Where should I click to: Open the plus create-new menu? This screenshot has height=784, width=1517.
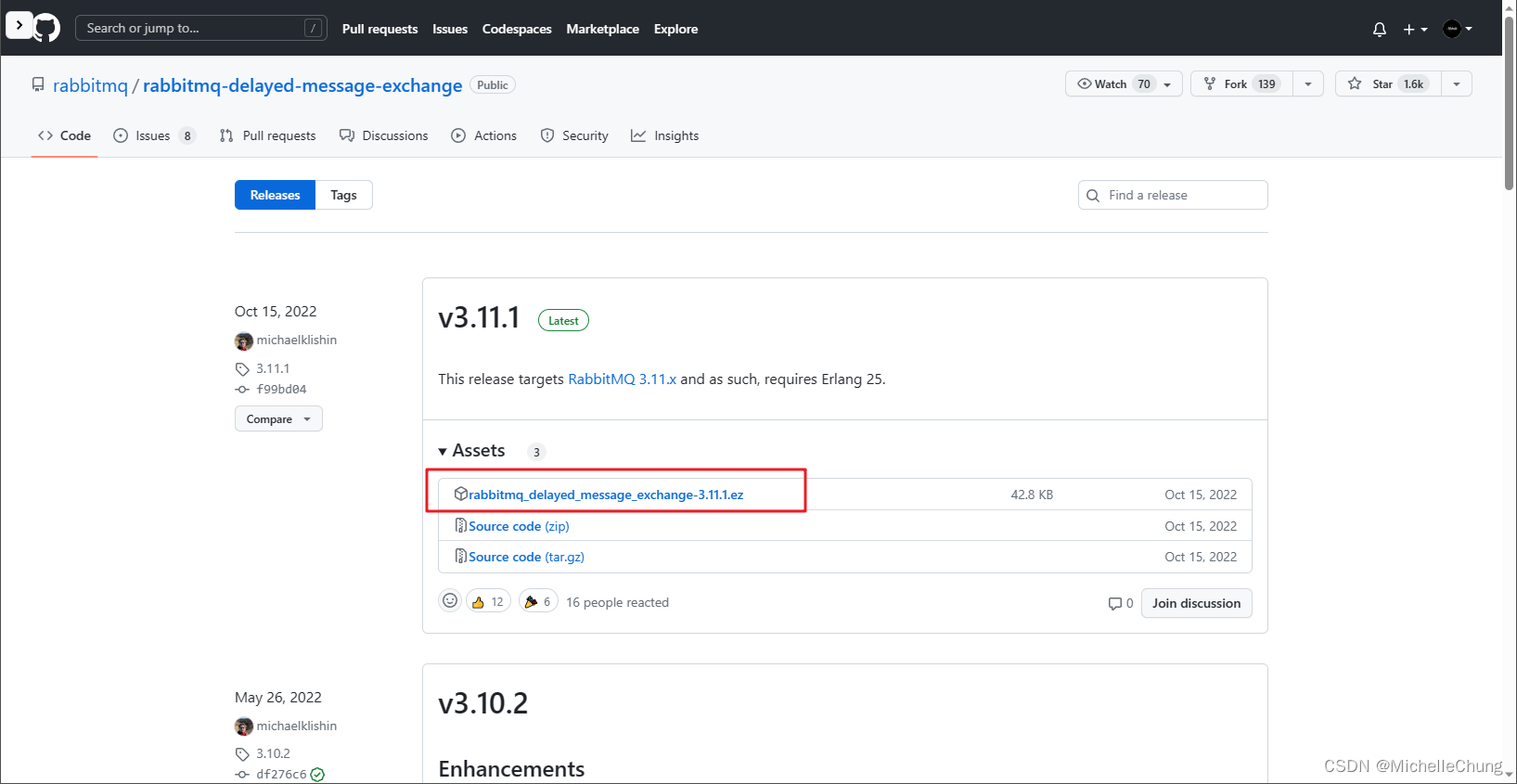pyautogui.click(x=1415, y=29)
